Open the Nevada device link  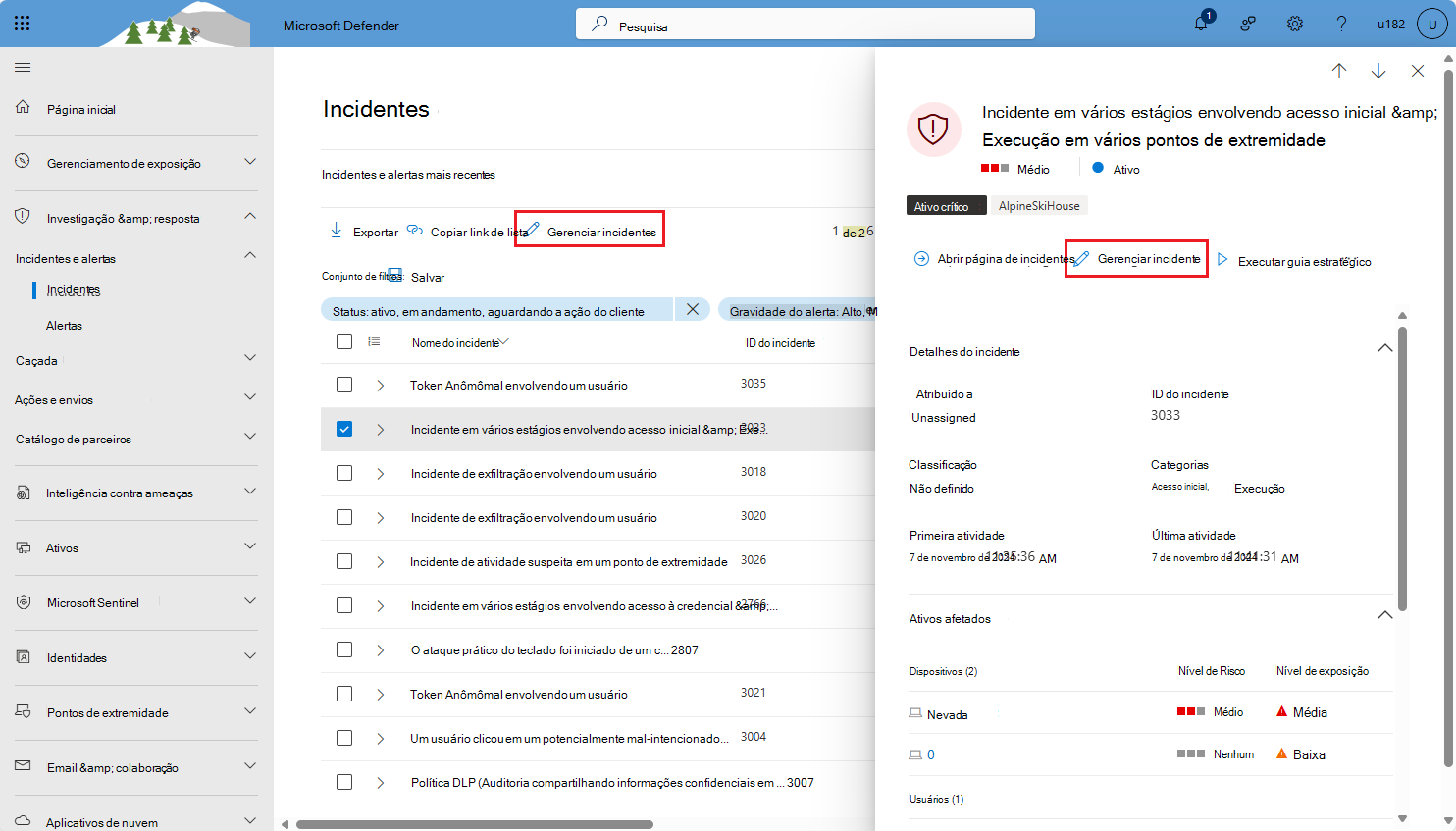[x=947, y=713]
